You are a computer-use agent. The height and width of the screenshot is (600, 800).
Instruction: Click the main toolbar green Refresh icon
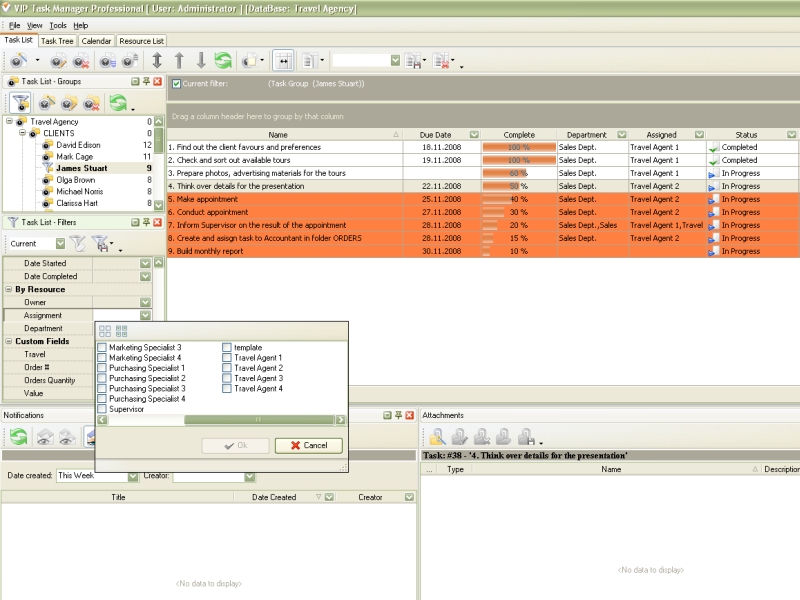pos(223,61)
